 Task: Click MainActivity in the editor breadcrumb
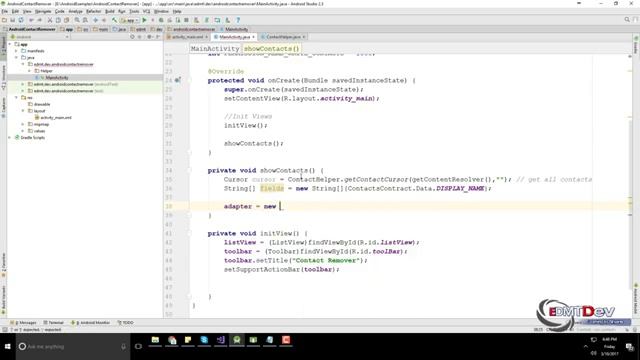tap(215, 49)
